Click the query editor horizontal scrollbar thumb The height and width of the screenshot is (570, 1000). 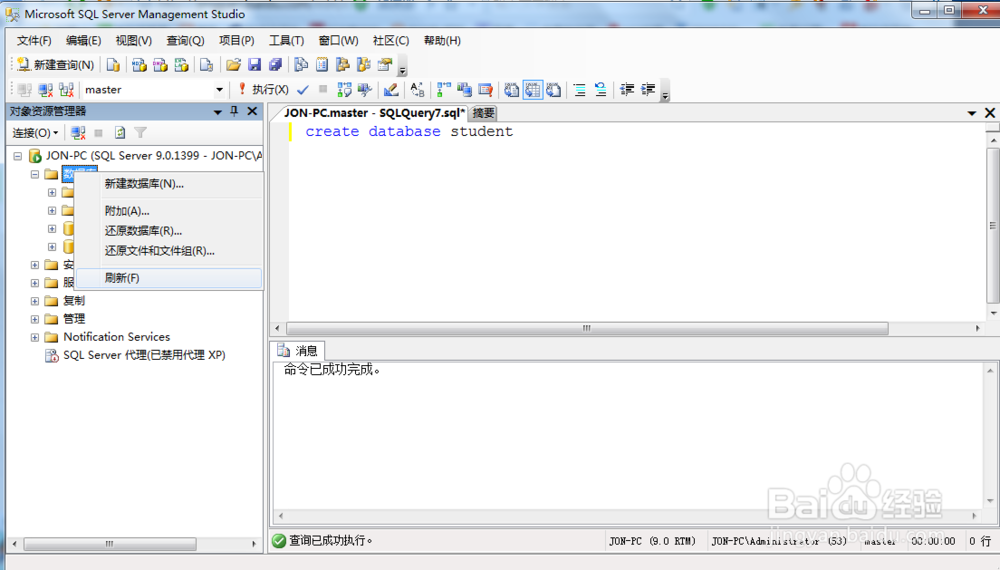click(587, 328)
